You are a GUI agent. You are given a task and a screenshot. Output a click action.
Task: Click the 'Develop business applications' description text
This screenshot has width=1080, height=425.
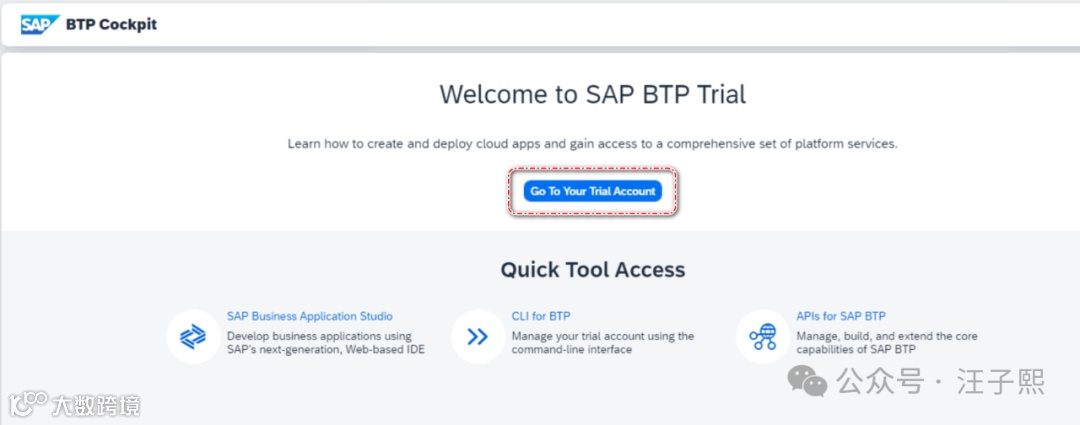[x=319, y=336]
